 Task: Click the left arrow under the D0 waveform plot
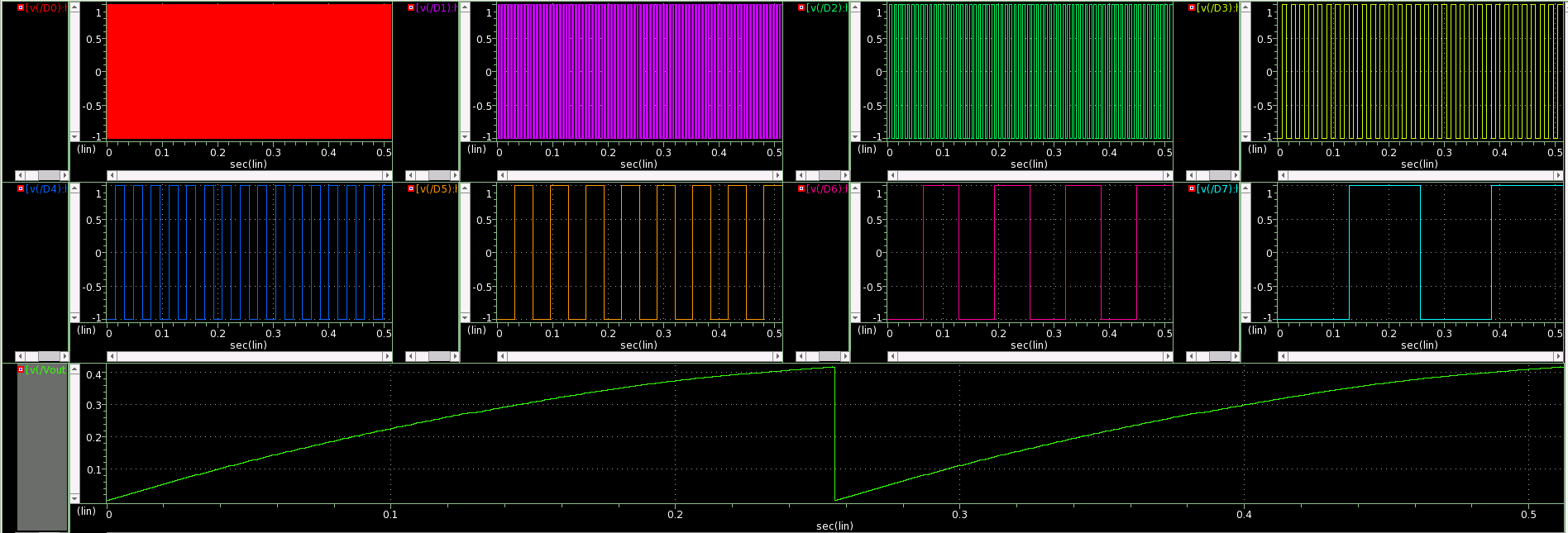[112, 175]
